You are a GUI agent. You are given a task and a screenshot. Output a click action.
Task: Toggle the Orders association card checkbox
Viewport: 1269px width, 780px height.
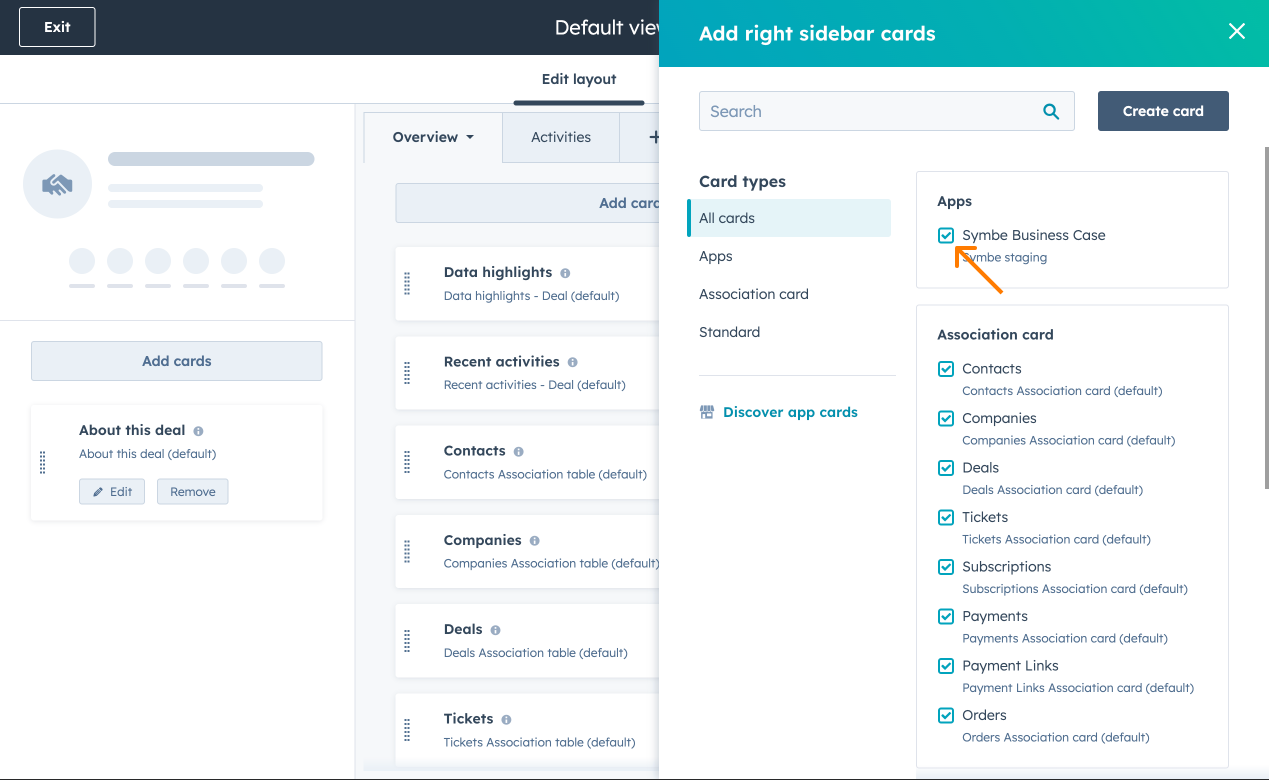point(946,716)
